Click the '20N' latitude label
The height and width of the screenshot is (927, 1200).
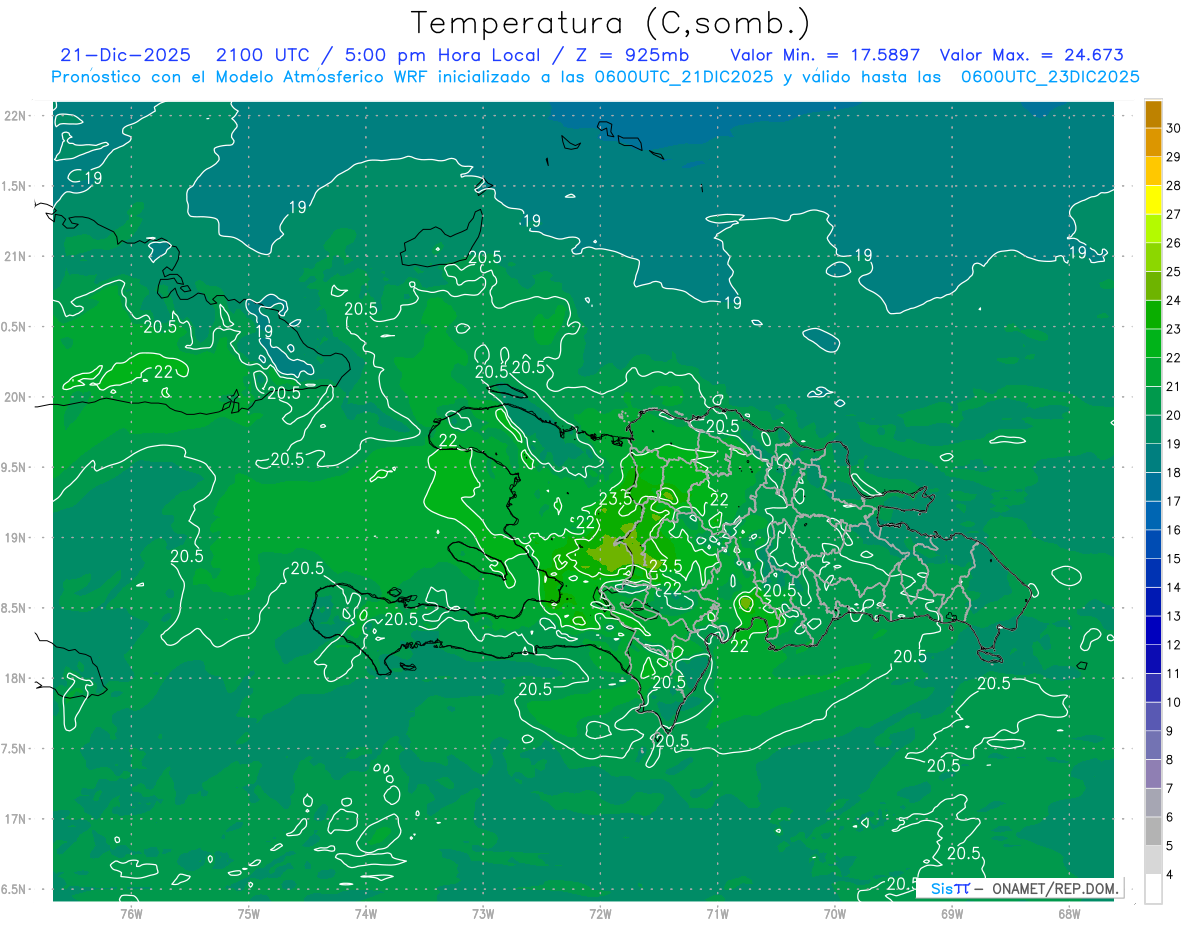click(13, 397)
